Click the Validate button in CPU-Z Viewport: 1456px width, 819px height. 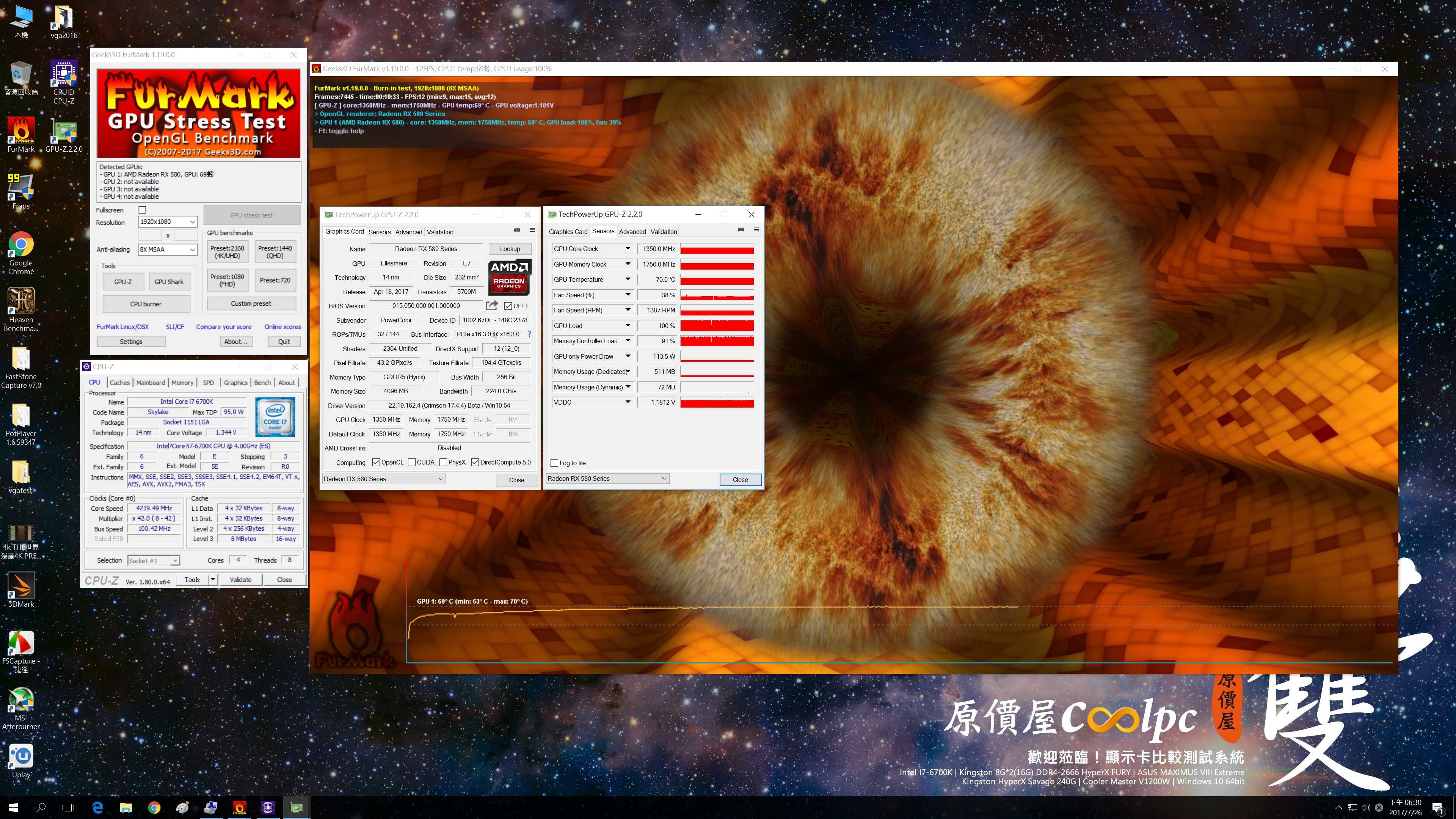pos(241,579)
